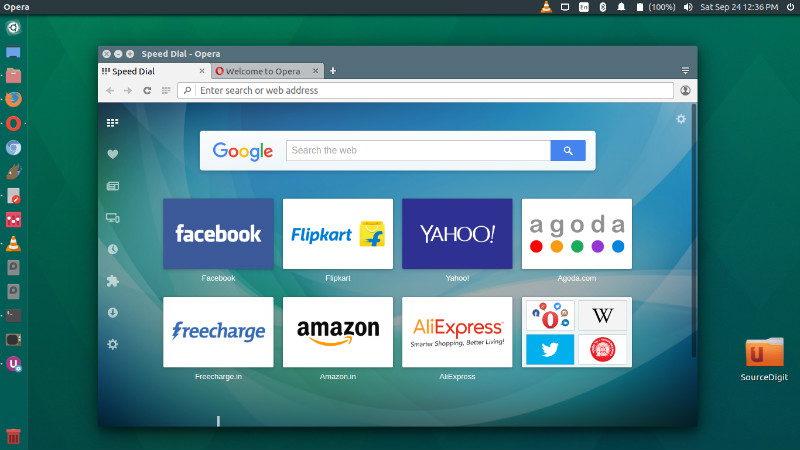This screenshot has width=800, height=450.
Task: Open the Yahoo! speed dial tile
Action: coord(457,234)
